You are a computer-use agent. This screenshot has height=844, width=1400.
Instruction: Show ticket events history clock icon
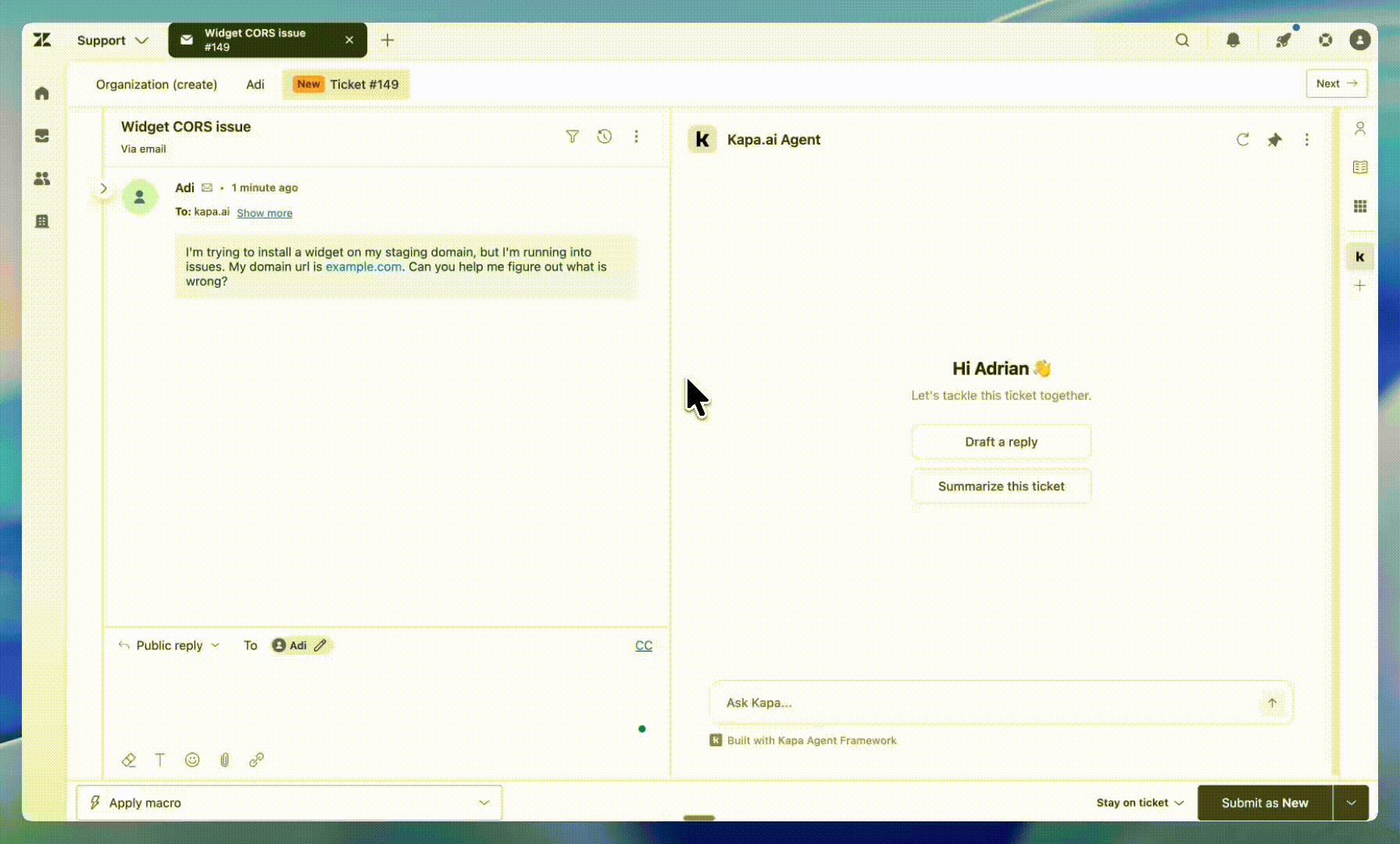(605, 137)
